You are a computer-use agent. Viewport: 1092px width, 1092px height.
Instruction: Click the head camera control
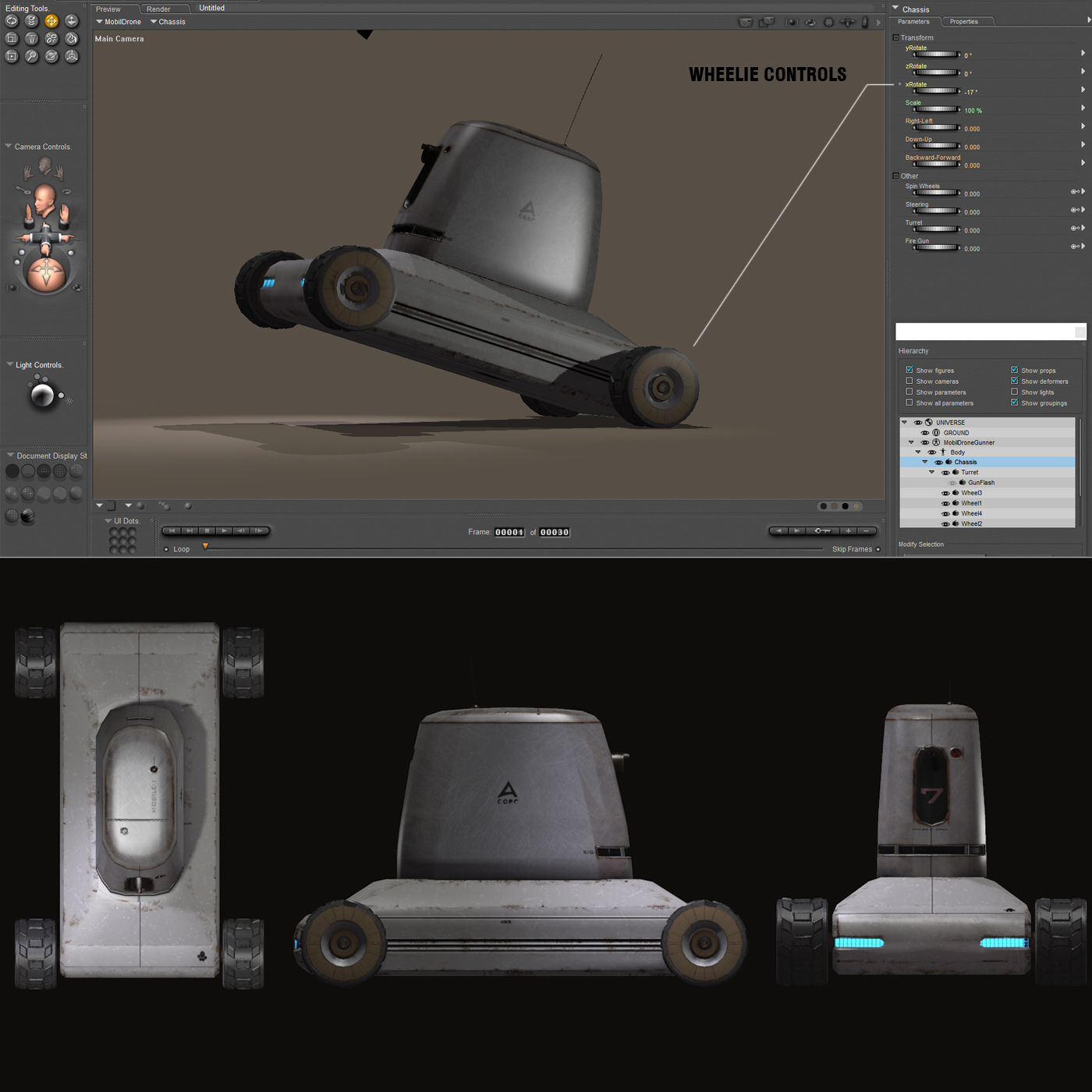[x=44, y=202]
